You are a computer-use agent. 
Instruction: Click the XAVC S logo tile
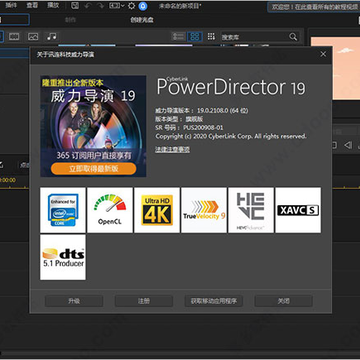[x=298, y=210]
